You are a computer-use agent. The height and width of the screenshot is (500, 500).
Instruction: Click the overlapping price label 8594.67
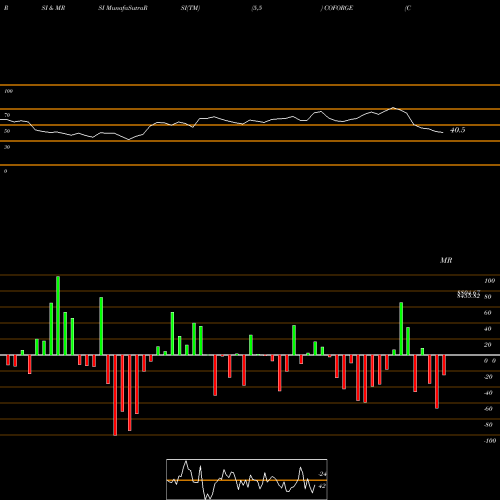469,292
